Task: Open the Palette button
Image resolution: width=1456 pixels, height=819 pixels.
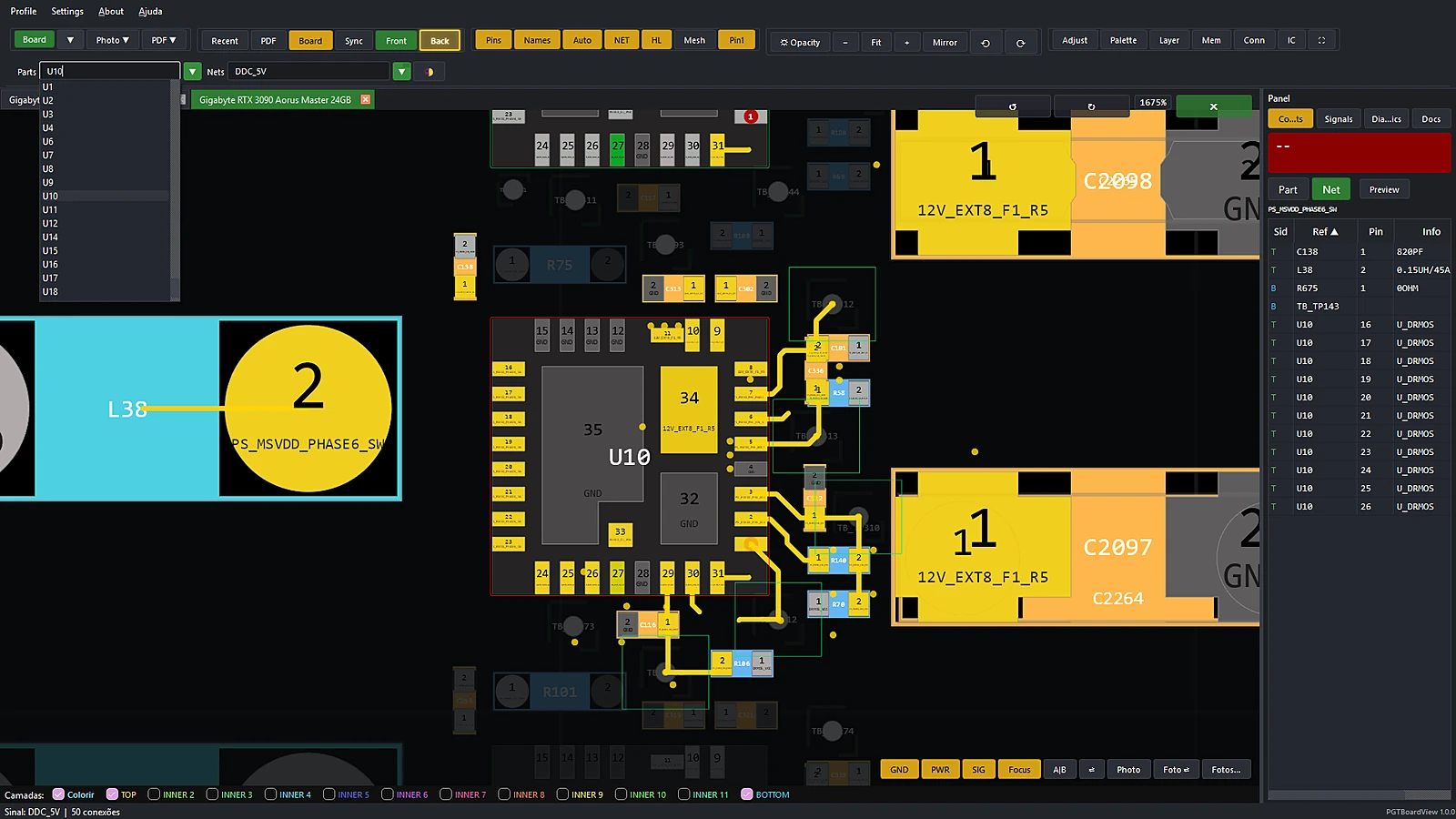Action: tap(1123, 40)
